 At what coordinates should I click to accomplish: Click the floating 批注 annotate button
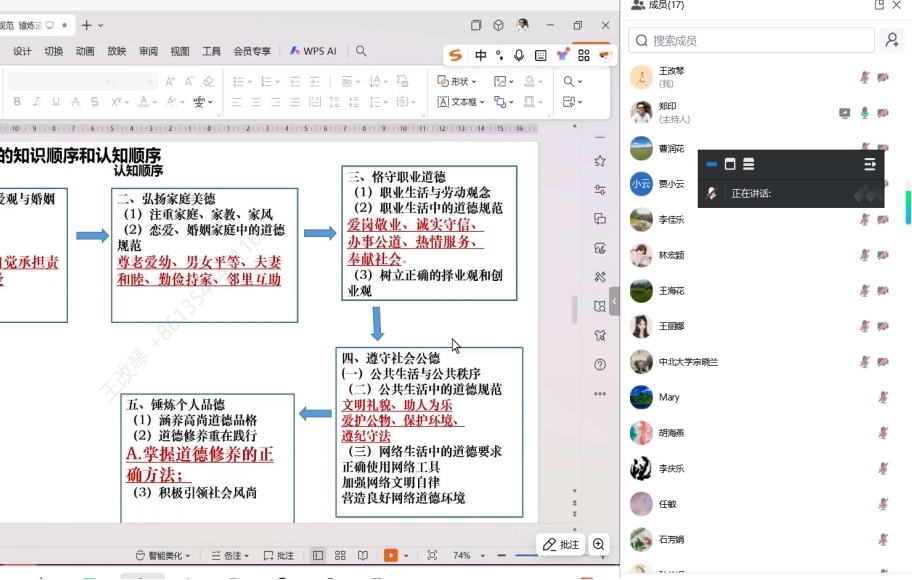561,544
